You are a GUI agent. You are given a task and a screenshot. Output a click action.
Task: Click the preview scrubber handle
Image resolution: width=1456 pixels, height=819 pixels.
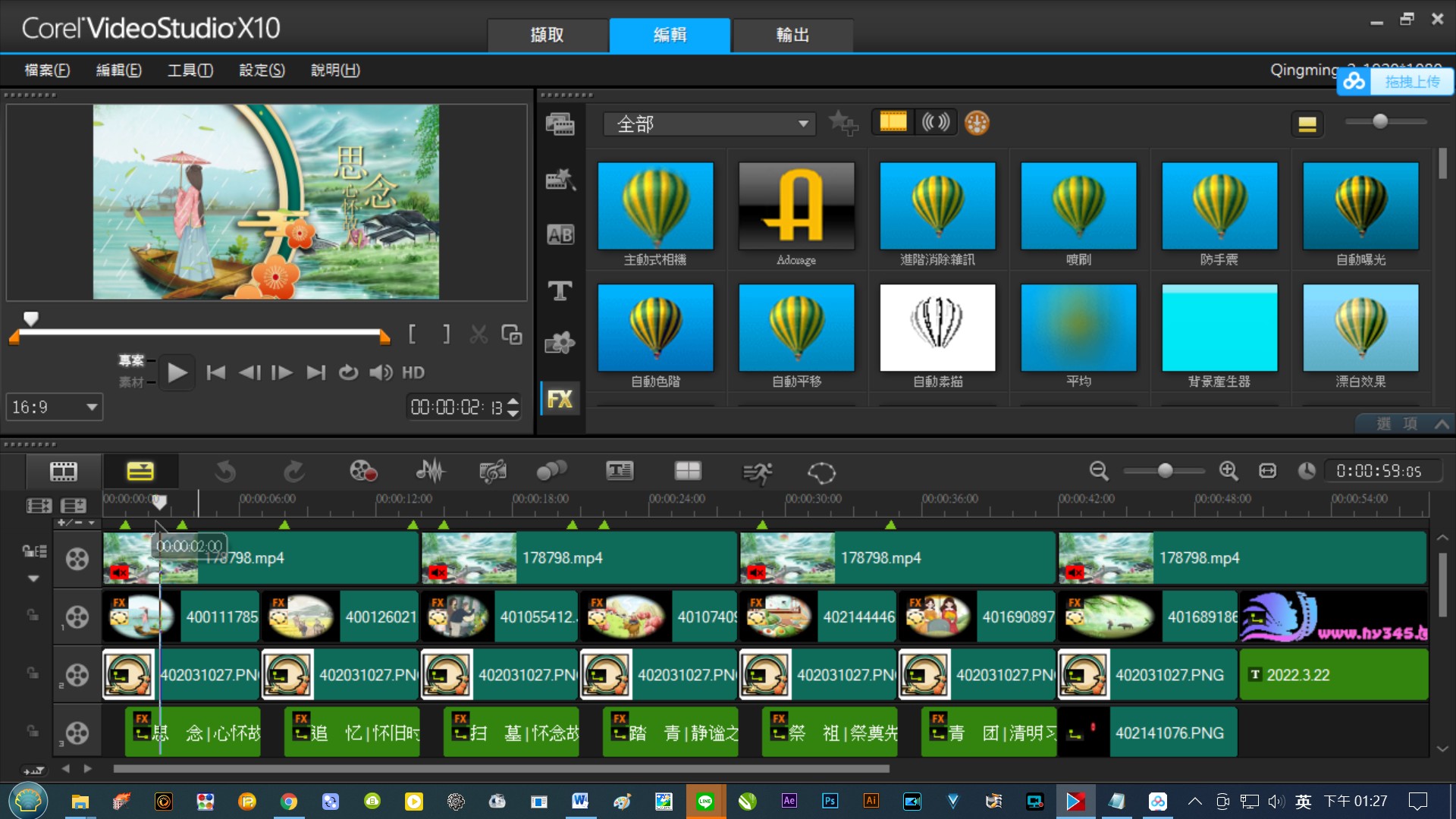point(30,318)
